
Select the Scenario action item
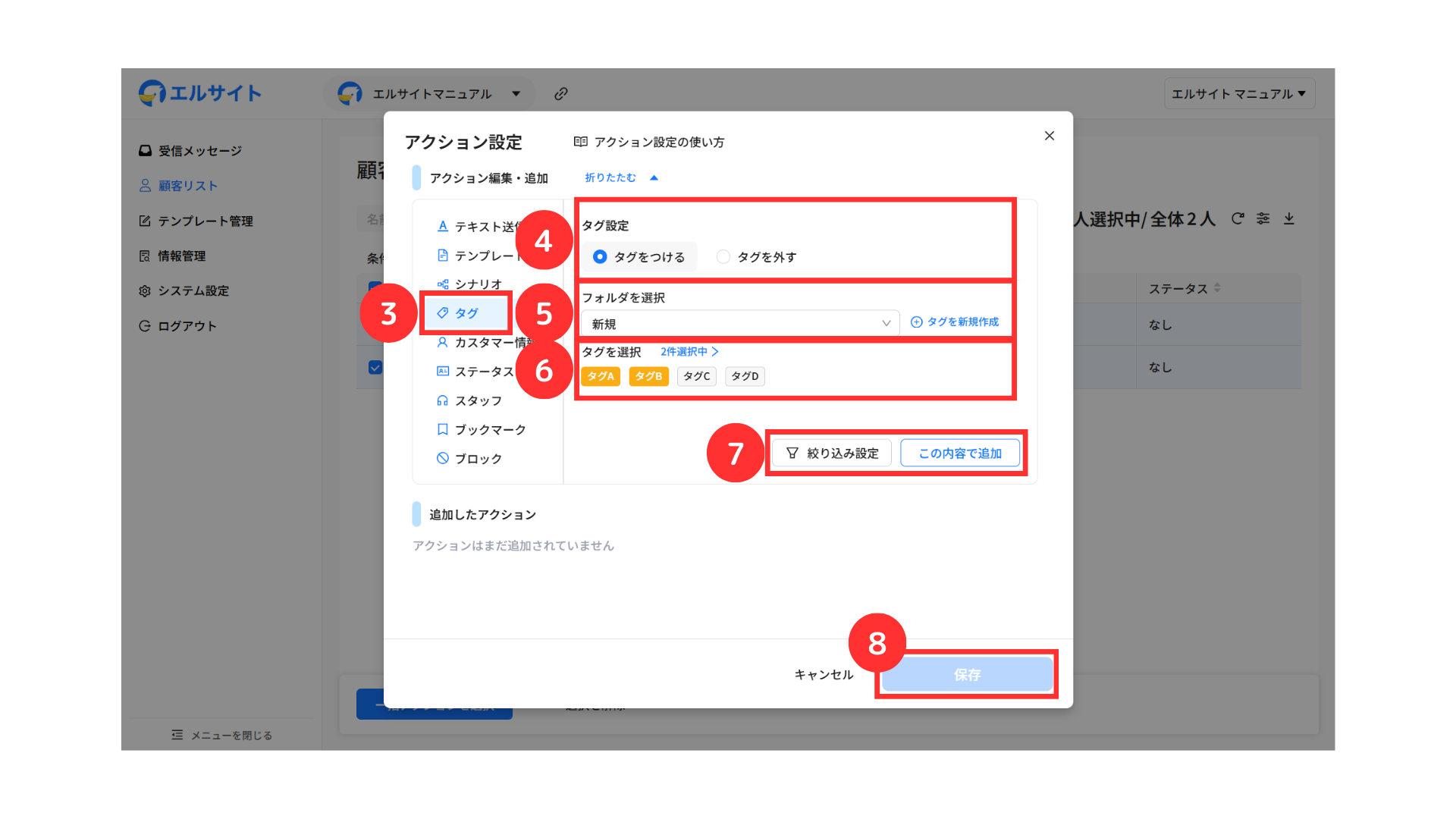pyautogui.click(x=469, y=284)
